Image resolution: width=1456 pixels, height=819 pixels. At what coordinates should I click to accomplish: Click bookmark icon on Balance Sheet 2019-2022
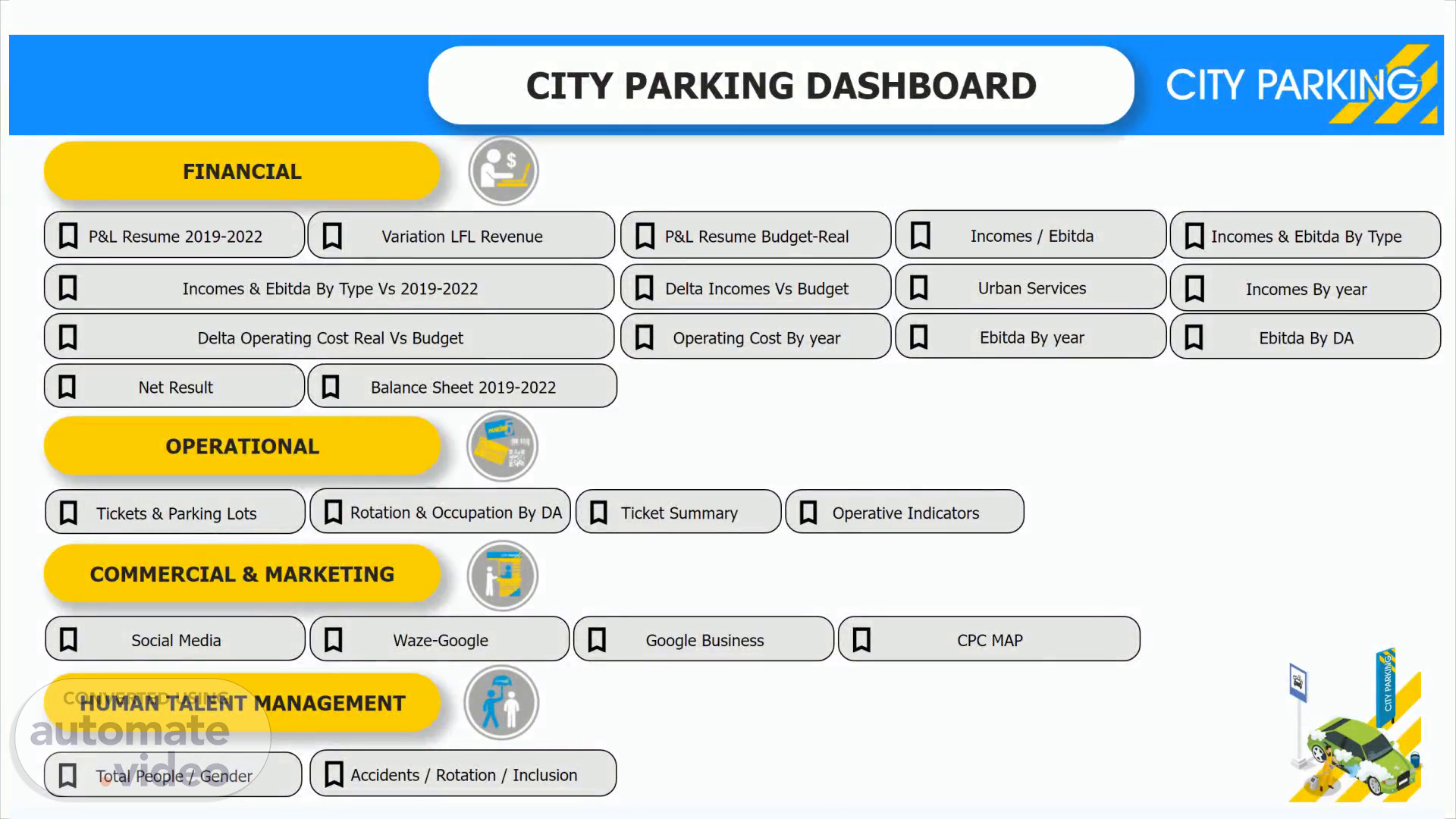pos(331,387)
